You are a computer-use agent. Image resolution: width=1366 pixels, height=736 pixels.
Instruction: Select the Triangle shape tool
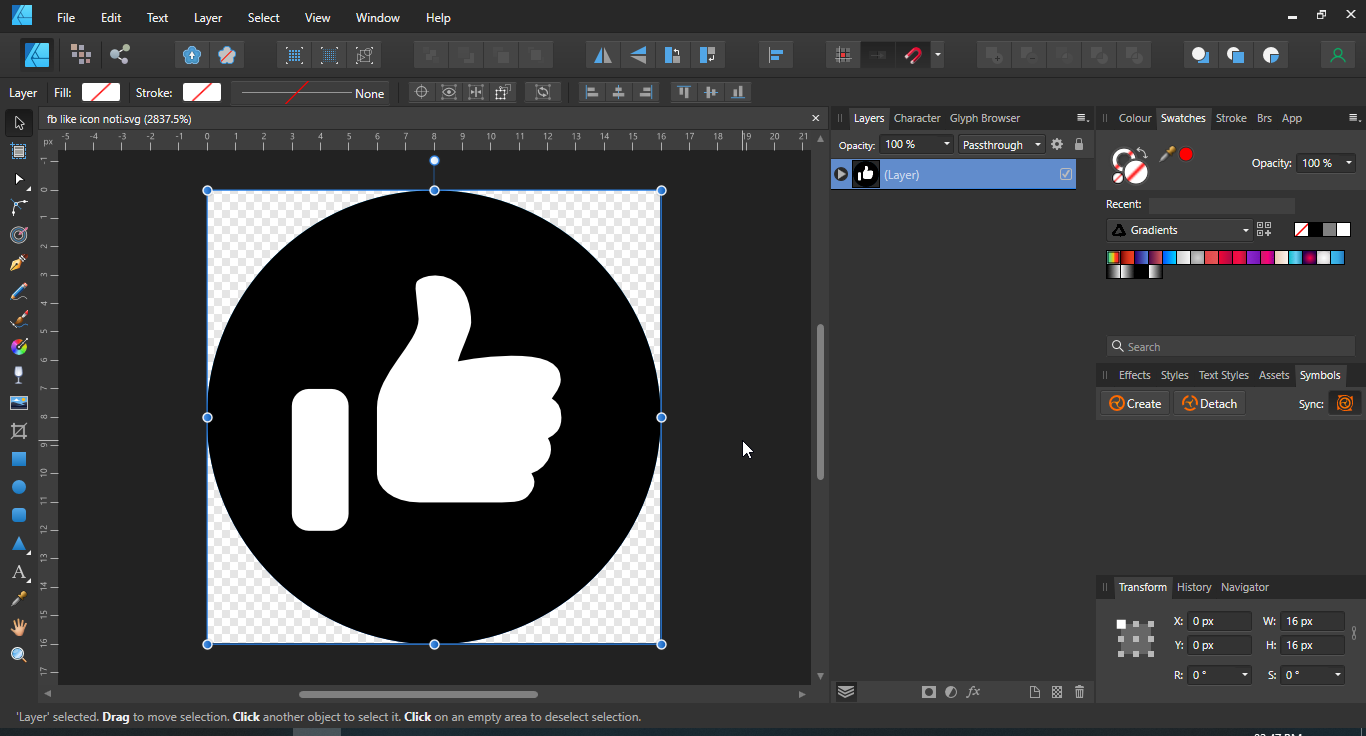pos(18,544)
